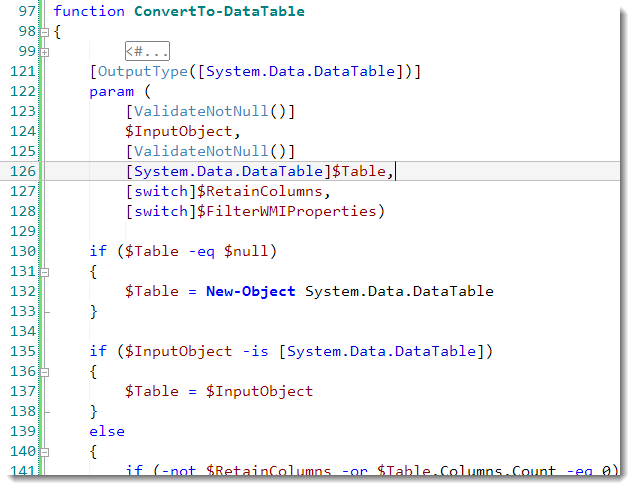Open the collapsed <#... comment box
The height and width of the screenshot is (490, 635).
coord(147,51)
